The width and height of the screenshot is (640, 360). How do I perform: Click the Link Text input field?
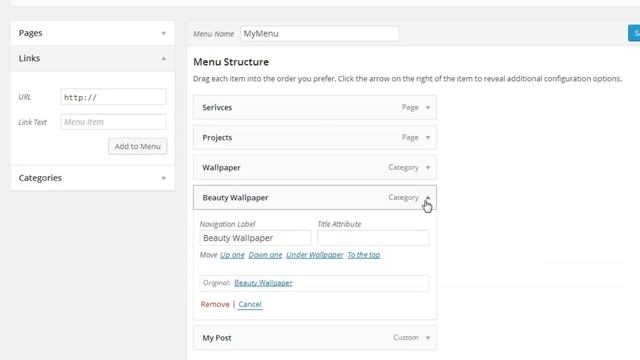[x=113, y=122]
